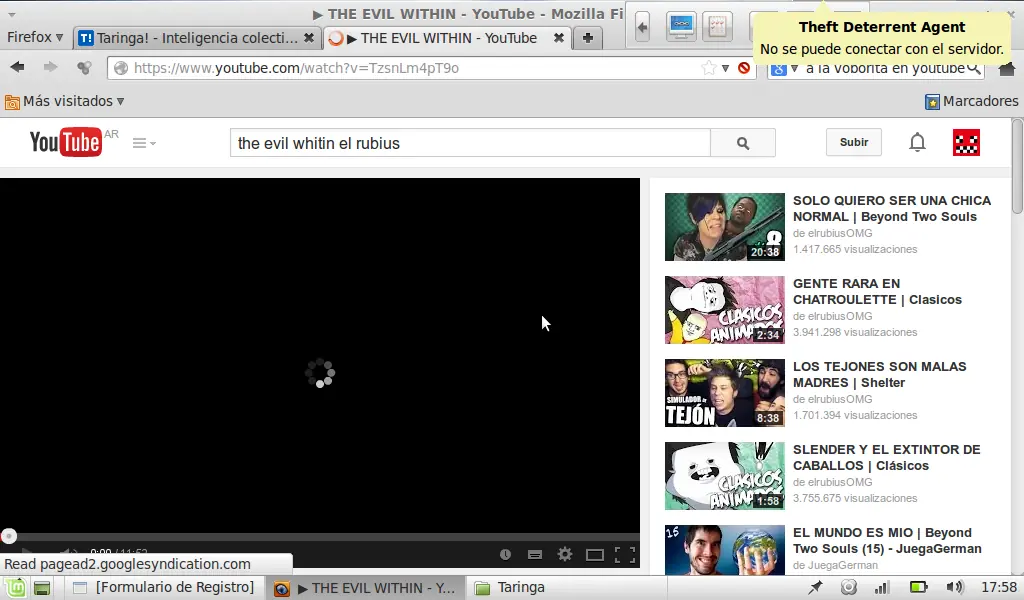Toggle theater mode in video player

(x=595, y=555)
